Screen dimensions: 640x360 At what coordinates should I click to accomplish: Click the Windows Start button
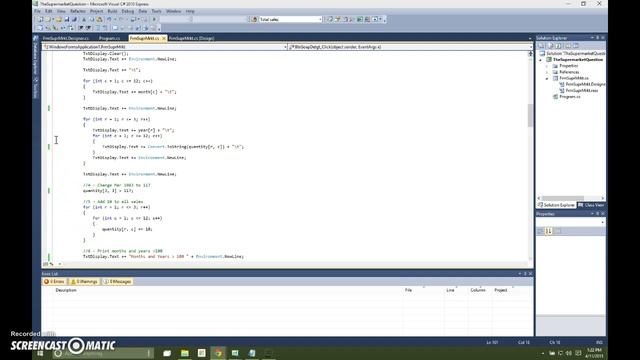(40, 353)
